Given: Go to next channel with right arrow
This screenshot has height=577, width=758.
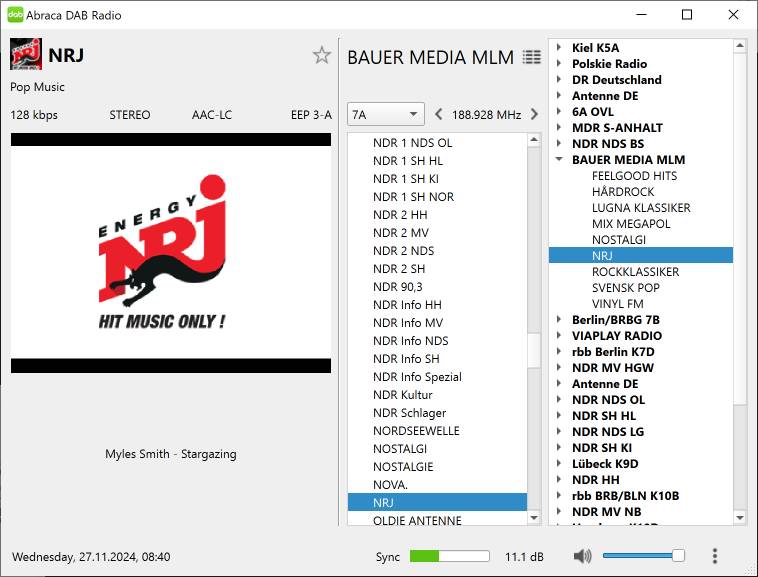Looking at the screenshot, I should [534, 114].
